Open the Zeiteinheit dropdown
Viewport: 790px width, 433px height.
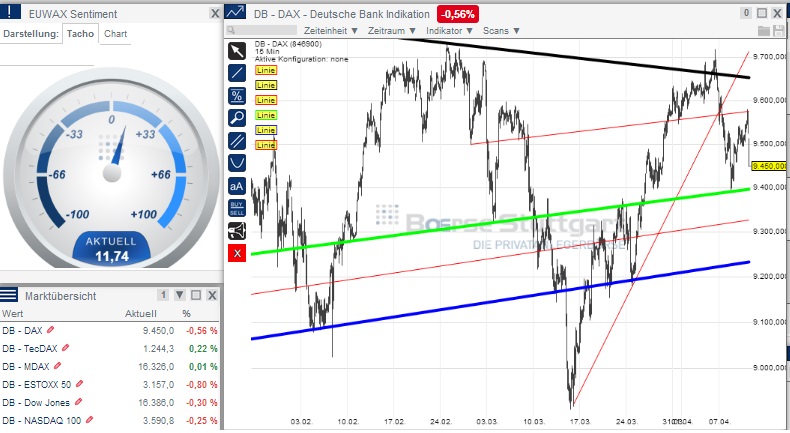click(331, 31)
